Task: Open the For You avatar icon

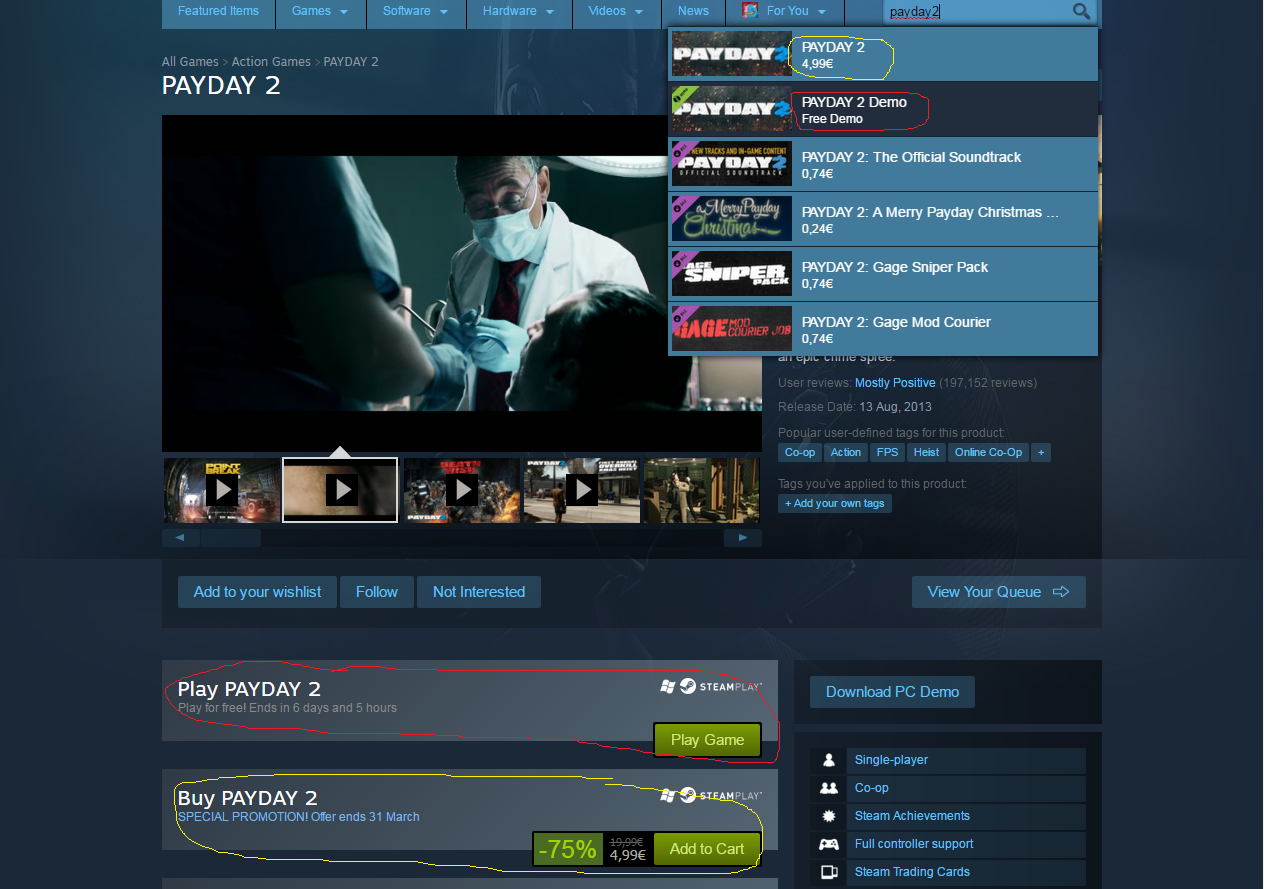Action: pos(750,11)
